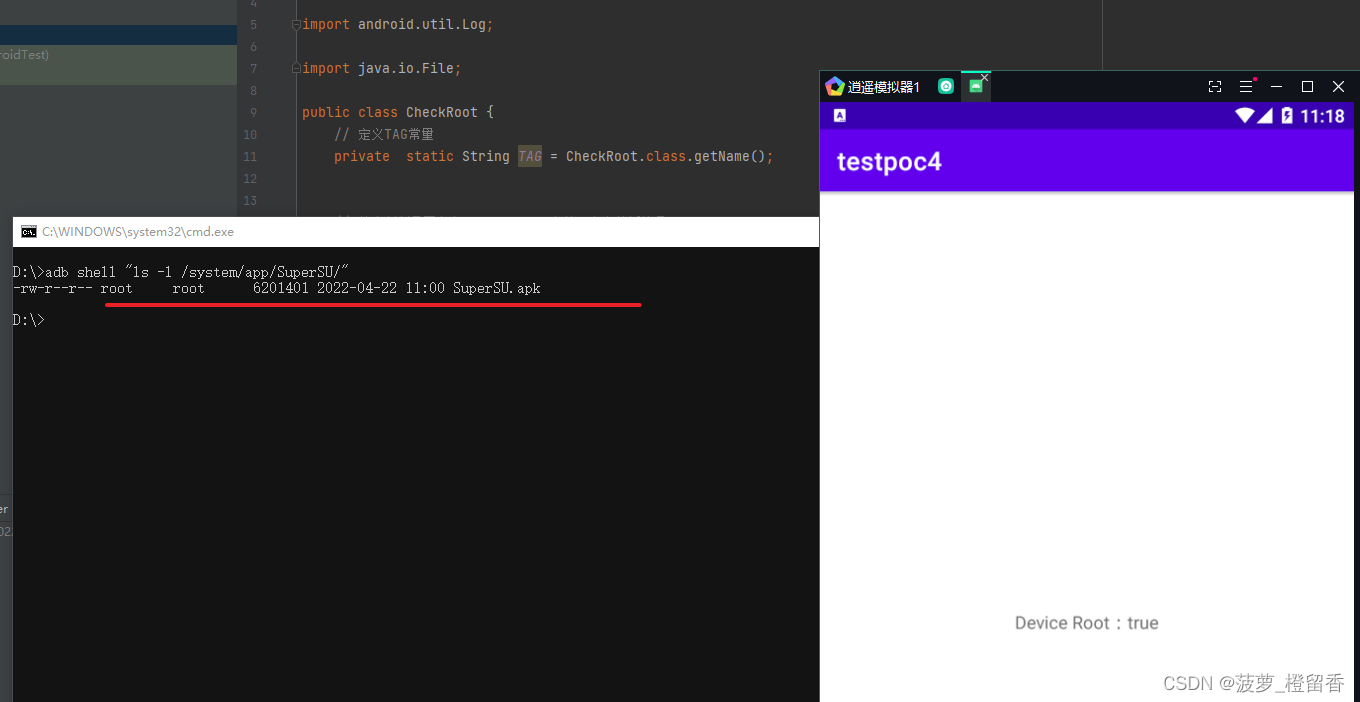Screen dimensions: 1360x702
Task: Click the empty D:\> prompt in cmd
Action: [29, 320]
